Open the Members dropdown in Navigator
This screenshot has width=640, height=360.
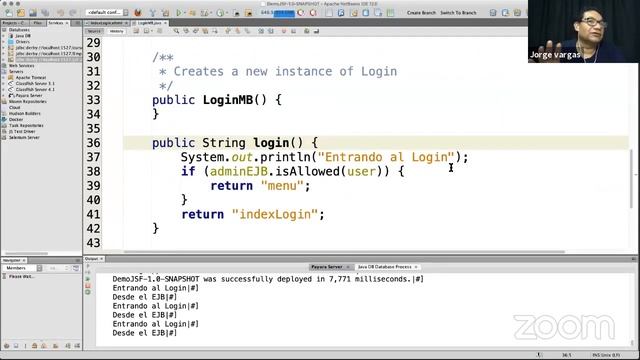pyautogui.click(x=22, y=268)
